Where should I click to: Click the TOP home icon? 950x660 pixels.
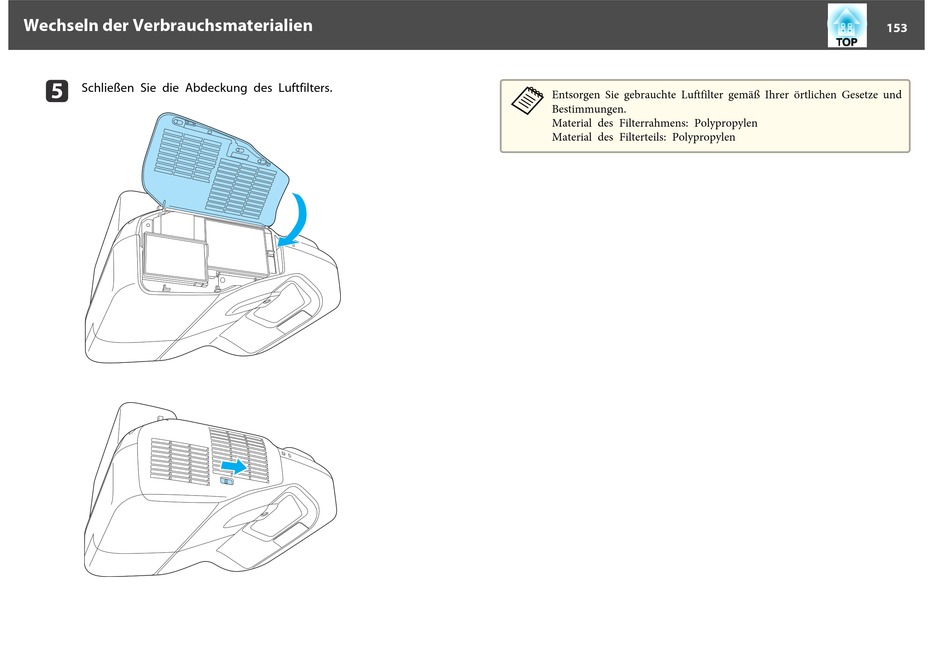pyautogui.click(x=846, y=26)
